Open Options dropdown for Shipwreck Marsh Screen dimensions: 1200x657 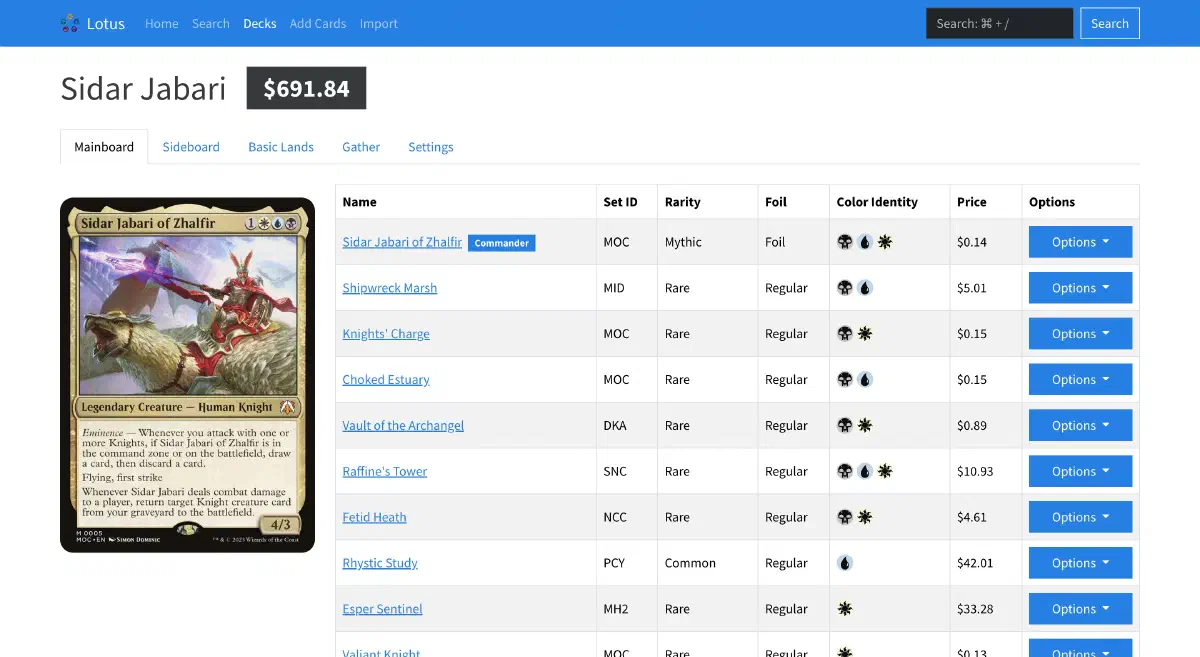coord(1080,288)
